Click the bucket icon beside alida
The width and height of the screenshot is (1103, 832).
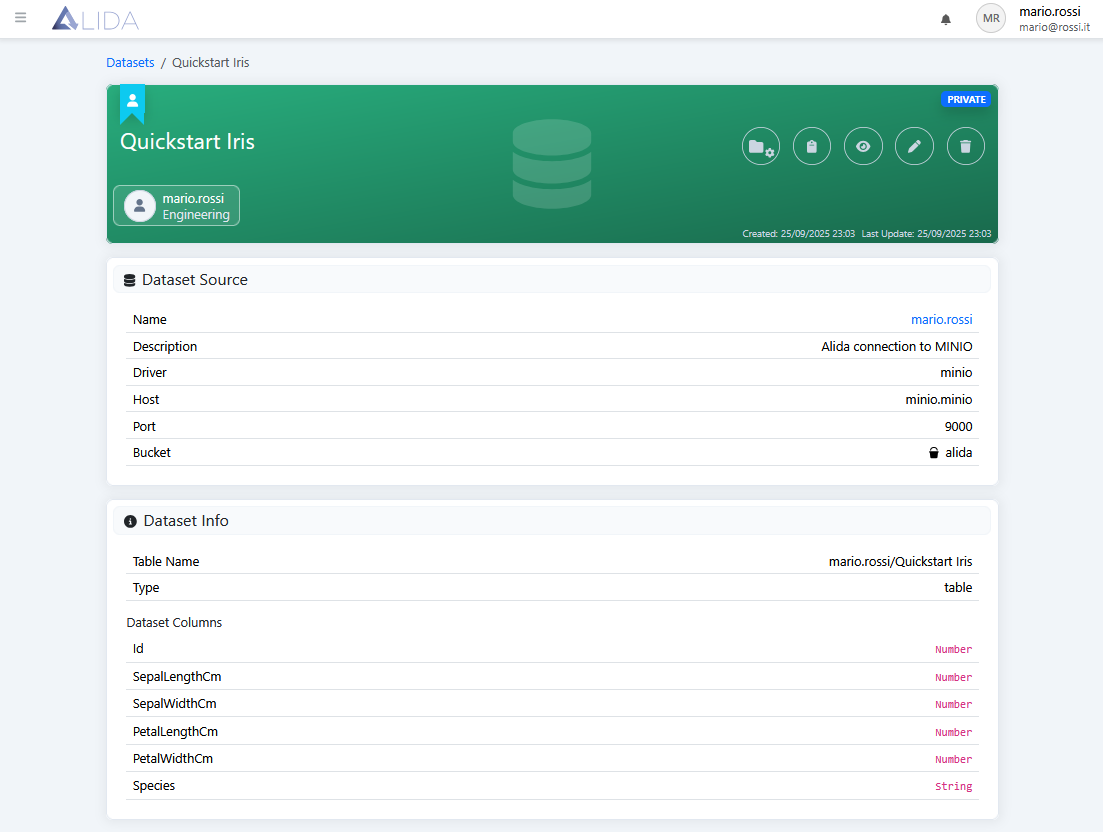tap(933, 453)
